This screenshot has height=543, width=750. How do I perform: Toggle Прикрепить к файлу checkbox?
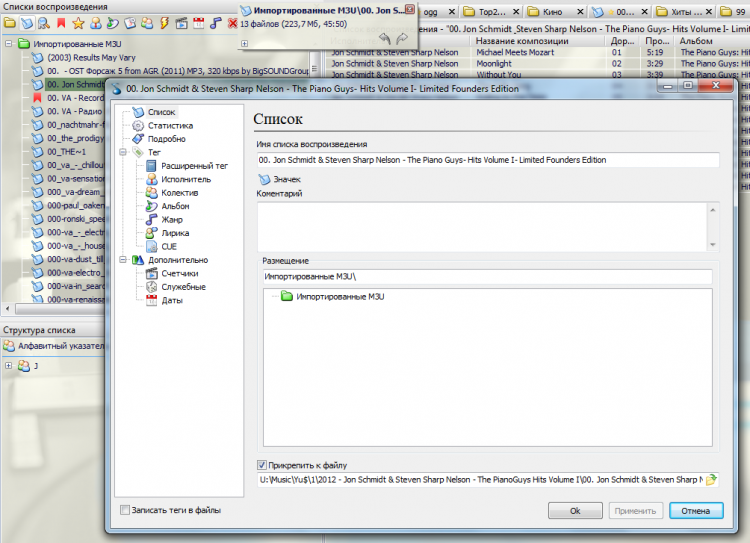pos(262,465)
